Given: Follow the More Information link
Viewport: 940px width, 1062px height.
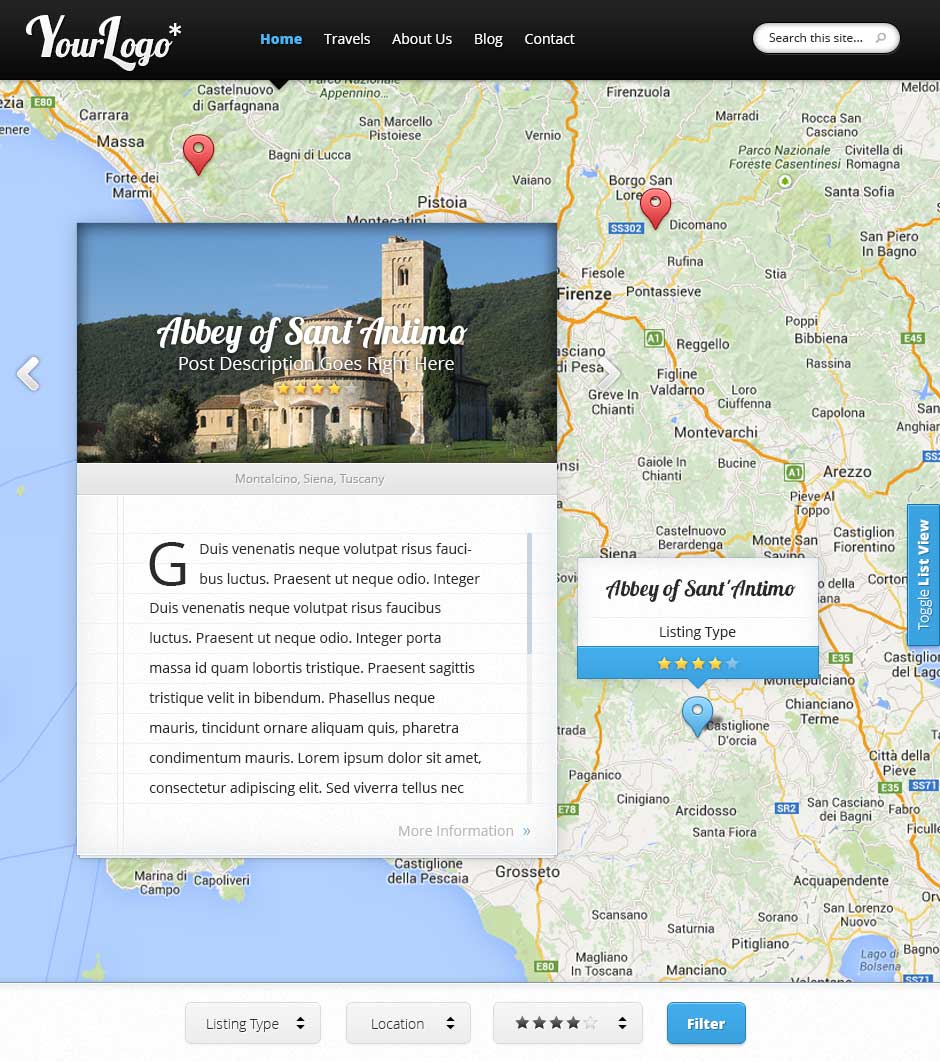Looking at the screenshot, I should pos(464,831).
